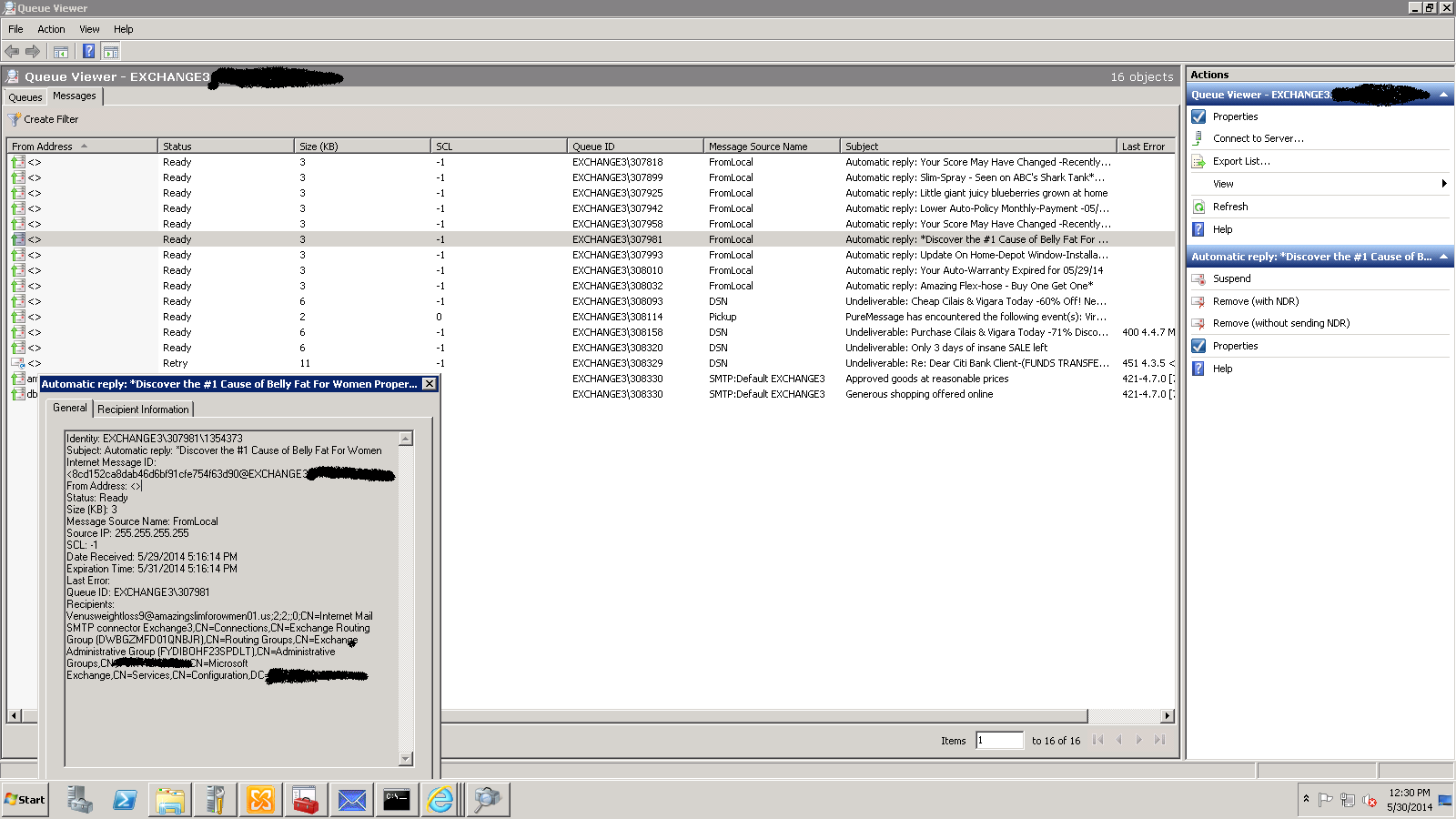Click the Create Filter funnel icon
The image size is (1456, 819).
[x=15, y=119]
